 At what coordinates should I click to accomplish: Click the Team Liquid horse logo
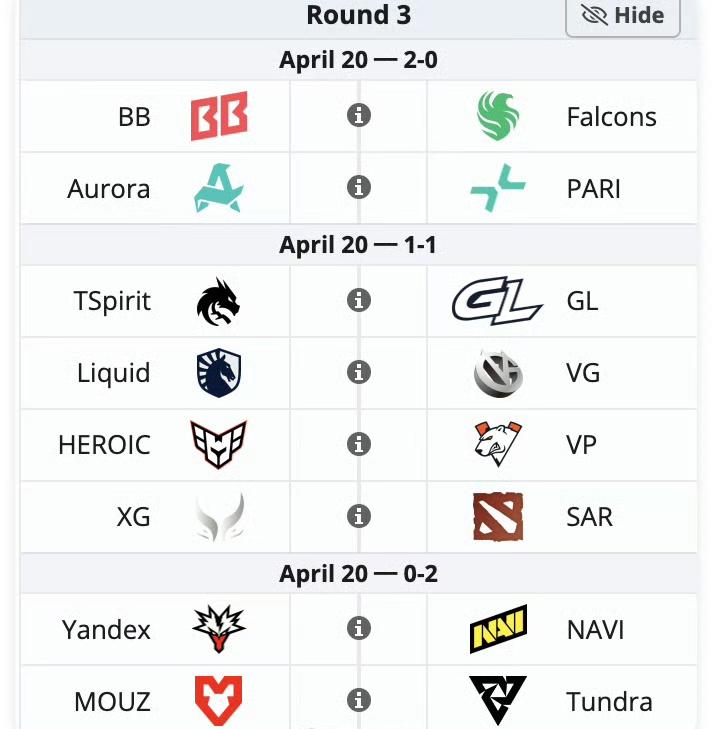pos(219,373)
